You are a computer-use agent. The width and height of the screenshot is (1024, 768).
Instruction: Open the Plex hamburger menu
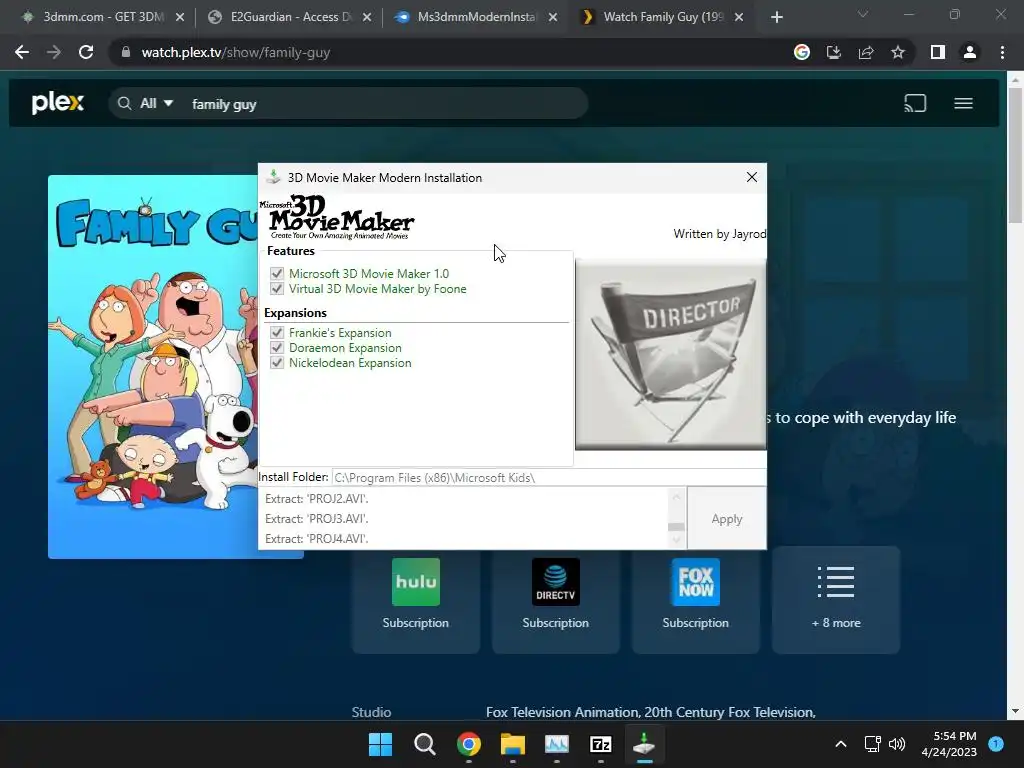coord(963,103)
